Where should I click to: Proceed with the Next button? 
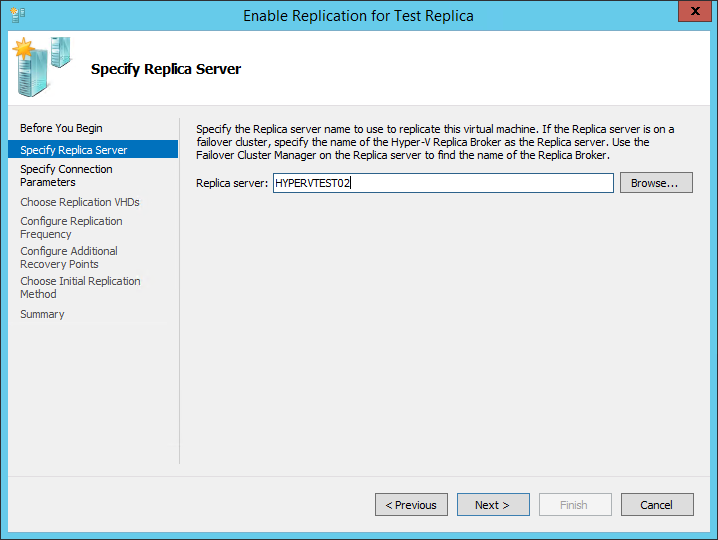493,505
